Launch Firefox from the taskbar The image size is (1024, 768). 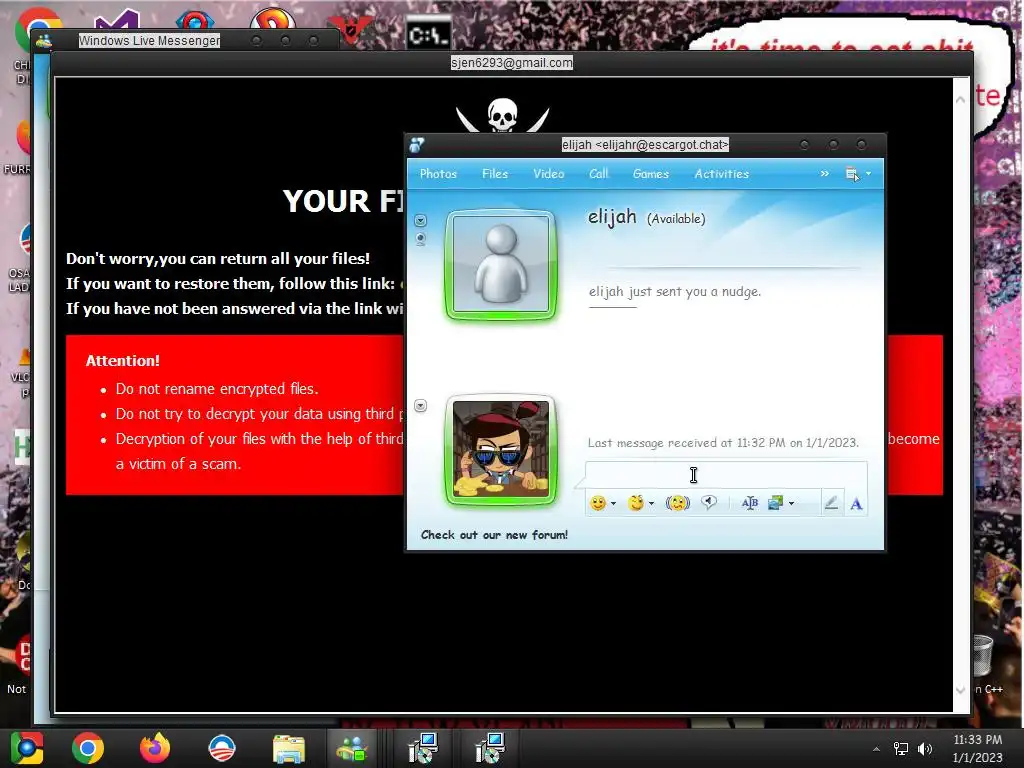(x=155, y=748)
